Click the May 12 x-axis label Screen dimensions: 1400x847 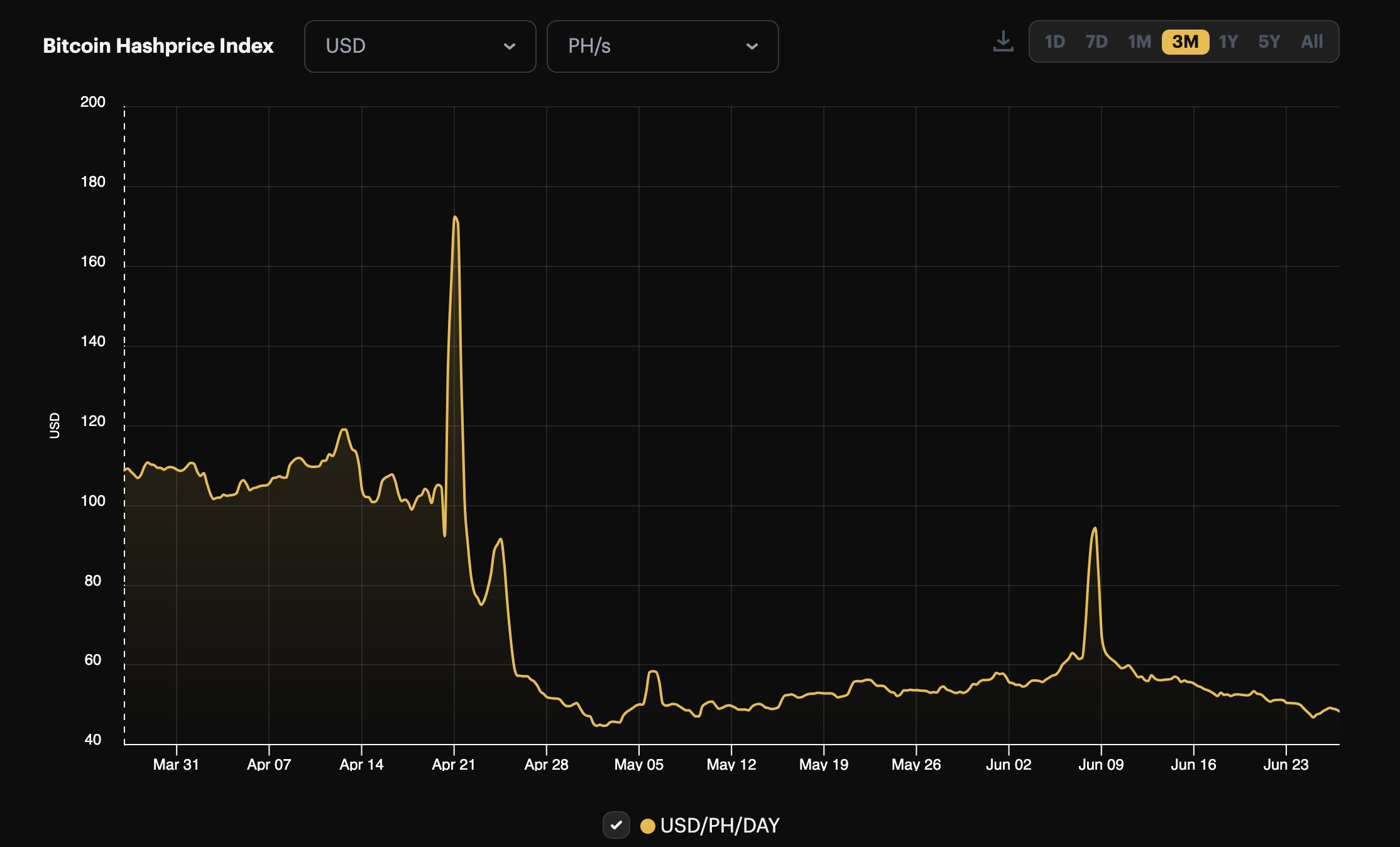click(731, 765)
